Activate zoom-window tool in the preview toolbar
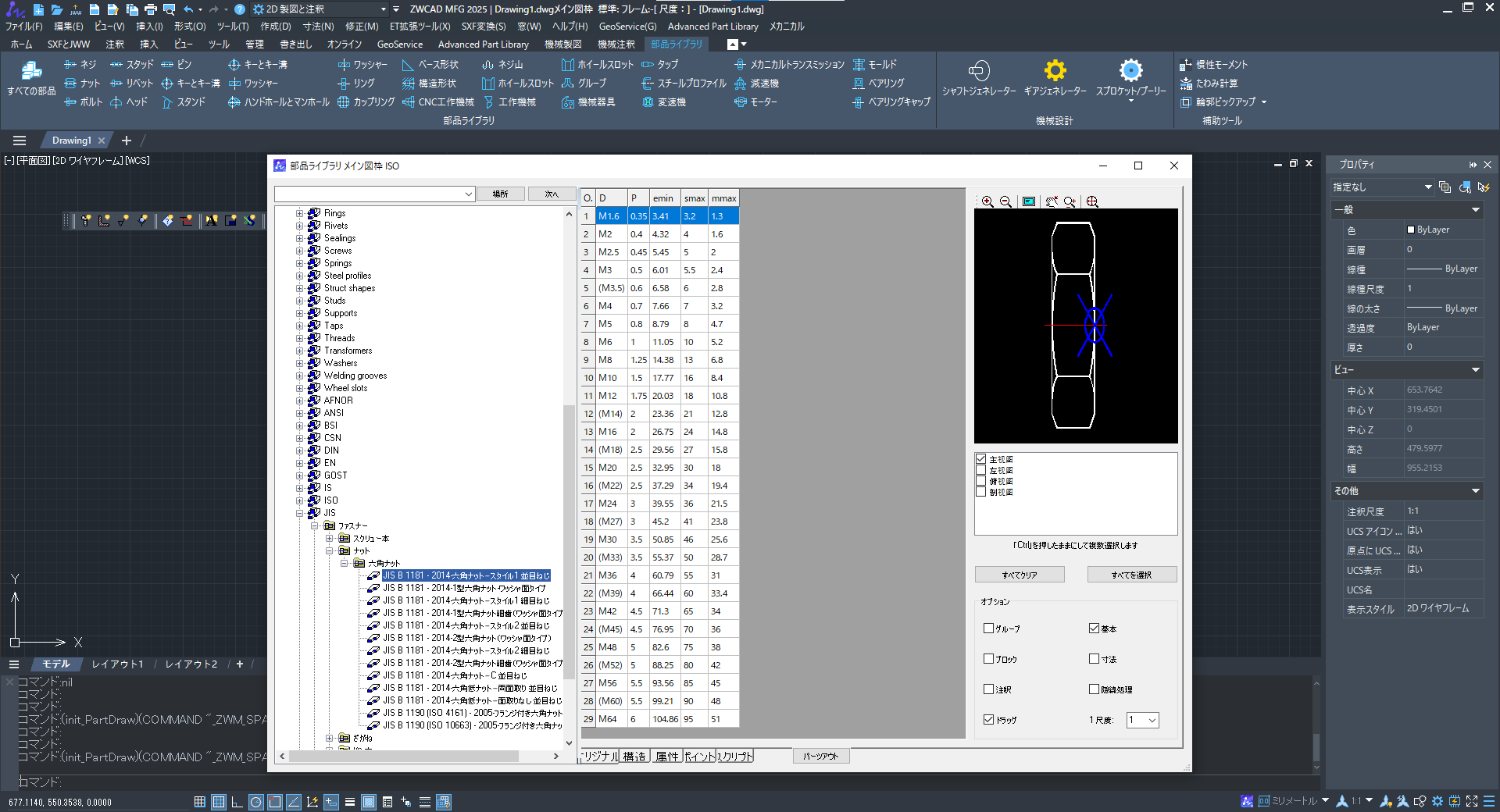This screenshot has width=1500, height=812. click(x=1070, y=201)
